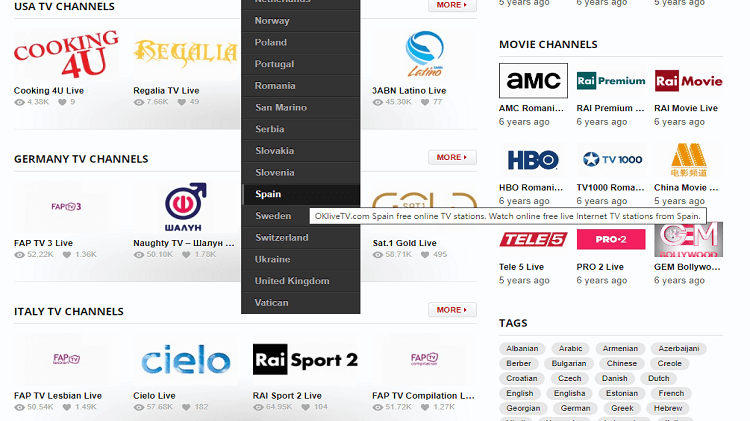Viewport: 750px width, 421px height.
Task: Open the Cooking 4U channel logo
Action: coord(66,55)
